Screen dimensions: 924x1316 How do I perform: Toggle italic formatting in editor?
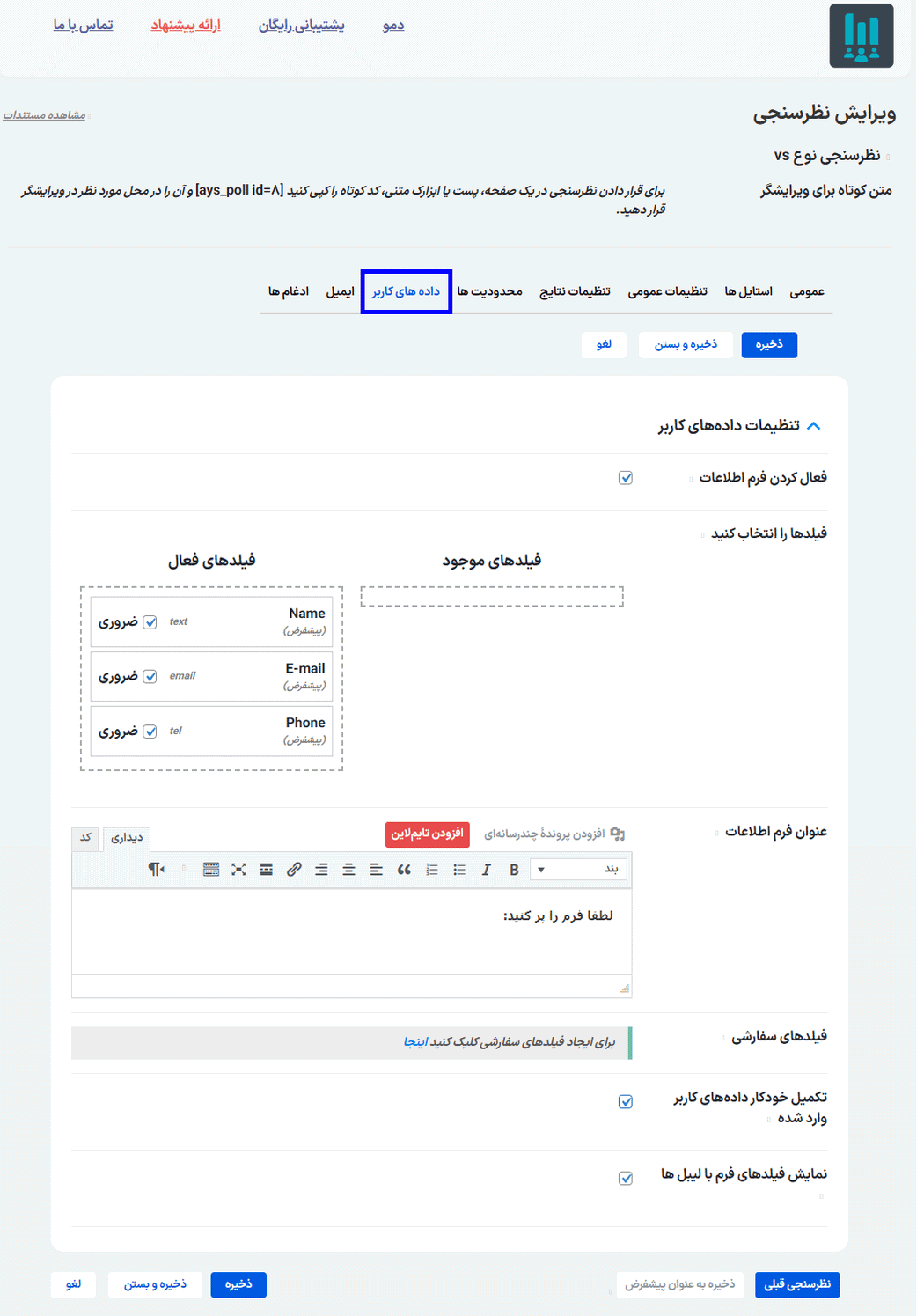[x=486, y=870]
